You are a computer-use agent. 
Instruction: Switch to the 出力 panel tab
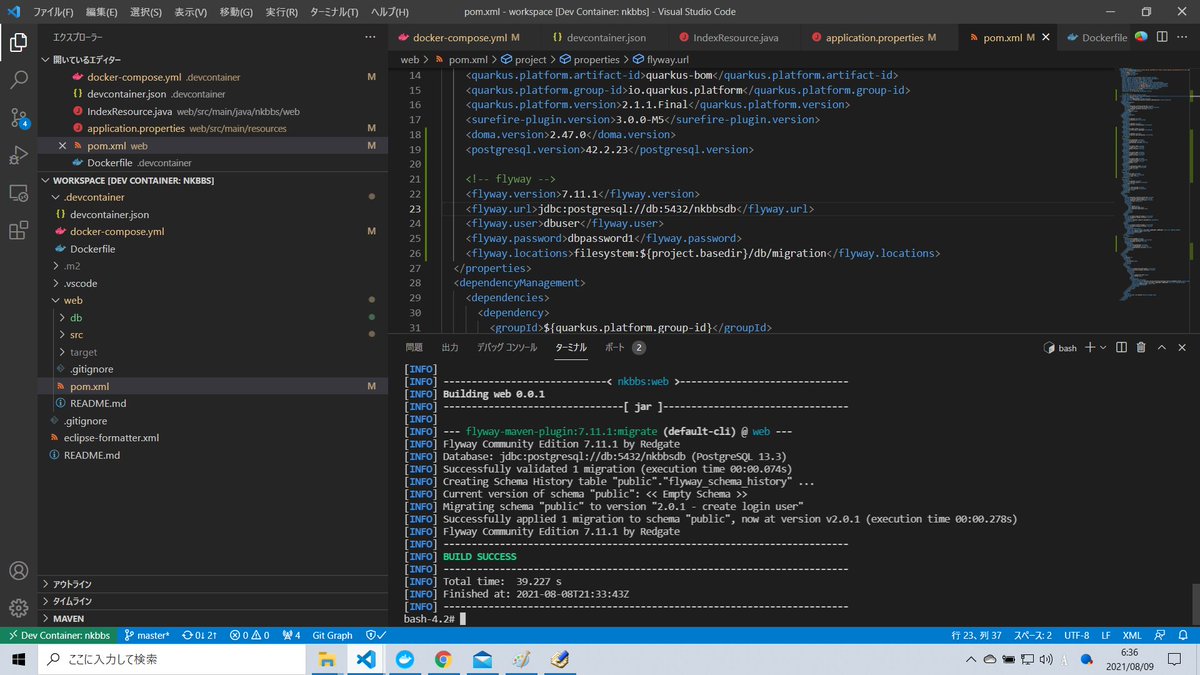click(450, 347)
